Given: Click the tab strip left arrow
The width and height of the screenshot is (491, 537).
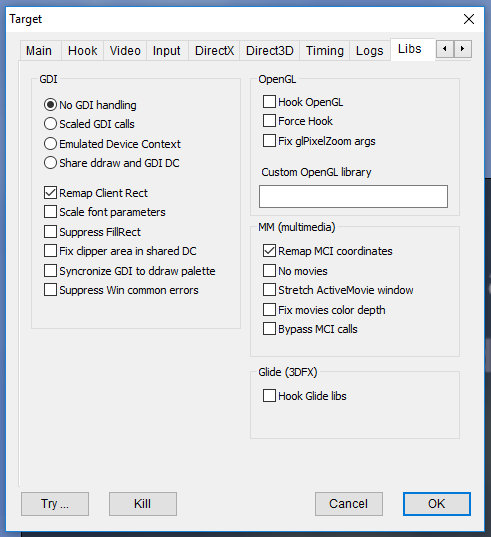Looking at the screenshot, I should tap(445, 49).
